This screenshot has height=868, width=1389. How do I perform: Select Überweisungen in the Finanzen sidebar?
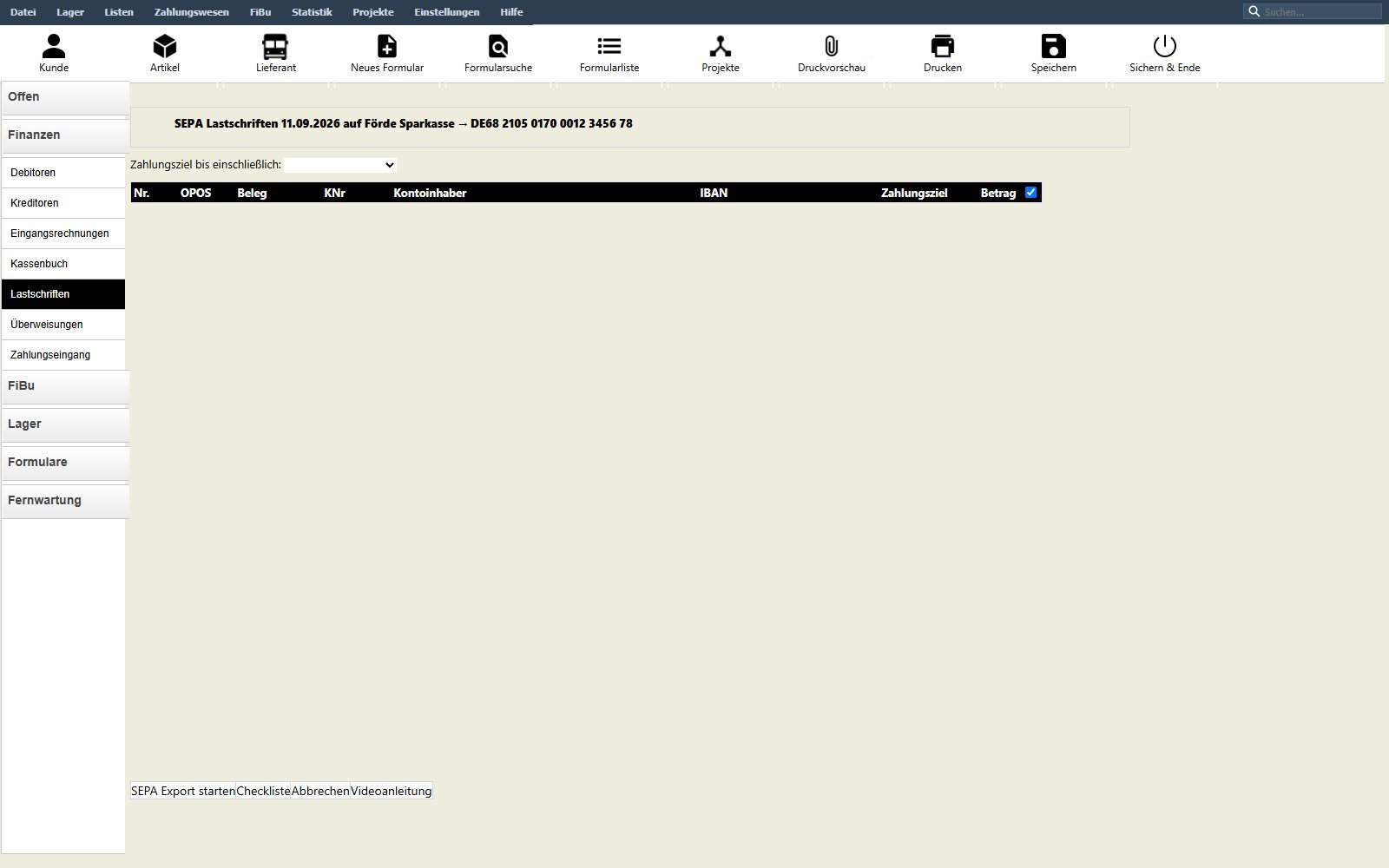pos(63,325)
